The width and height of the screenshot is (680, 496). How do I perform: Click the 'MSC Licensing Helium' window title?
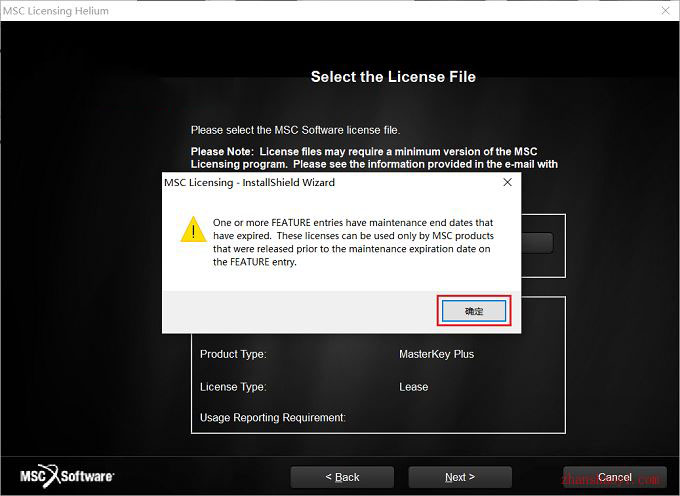[56, 11]
